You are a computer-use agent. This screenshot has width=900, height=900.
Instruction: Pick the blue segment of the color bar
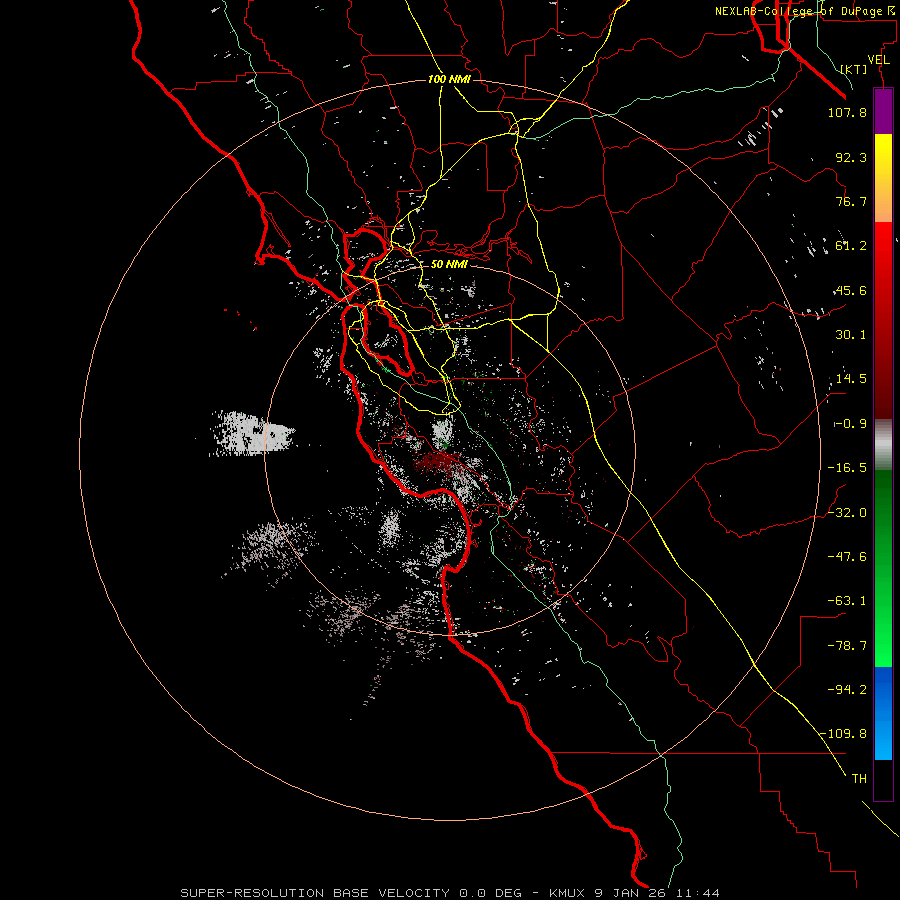point(883,713)
